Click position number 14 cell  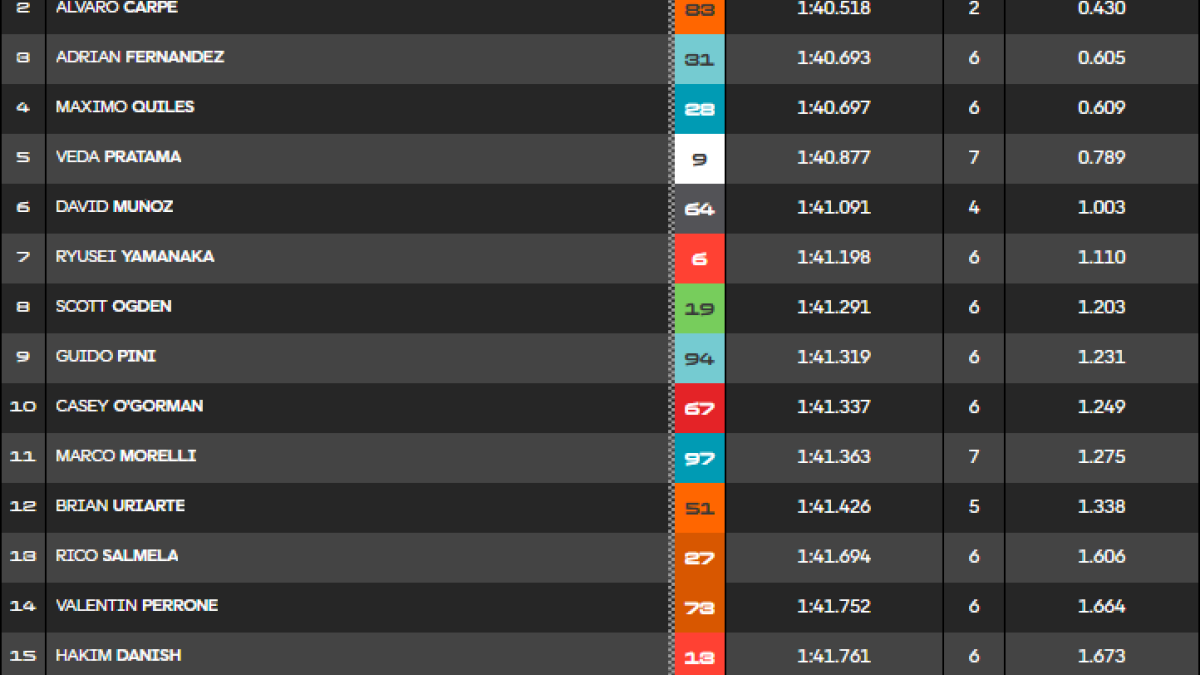(x=23, y=606)
